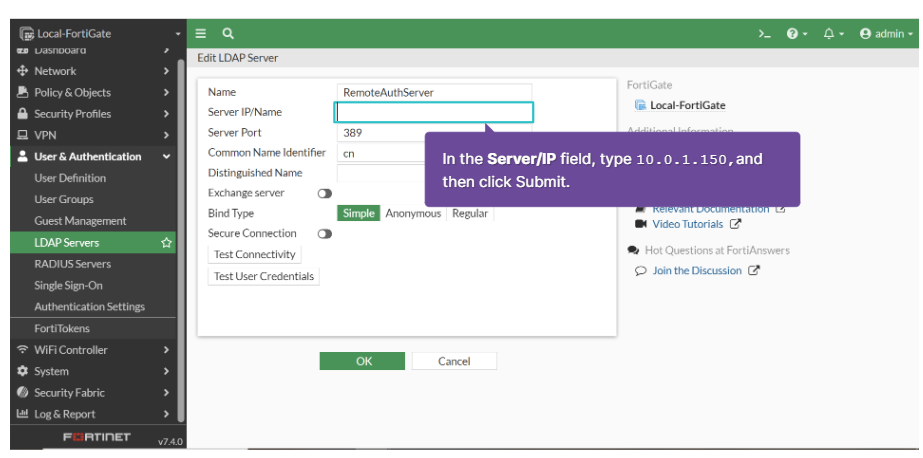Click the admin user avatar icon

point(865,34)
